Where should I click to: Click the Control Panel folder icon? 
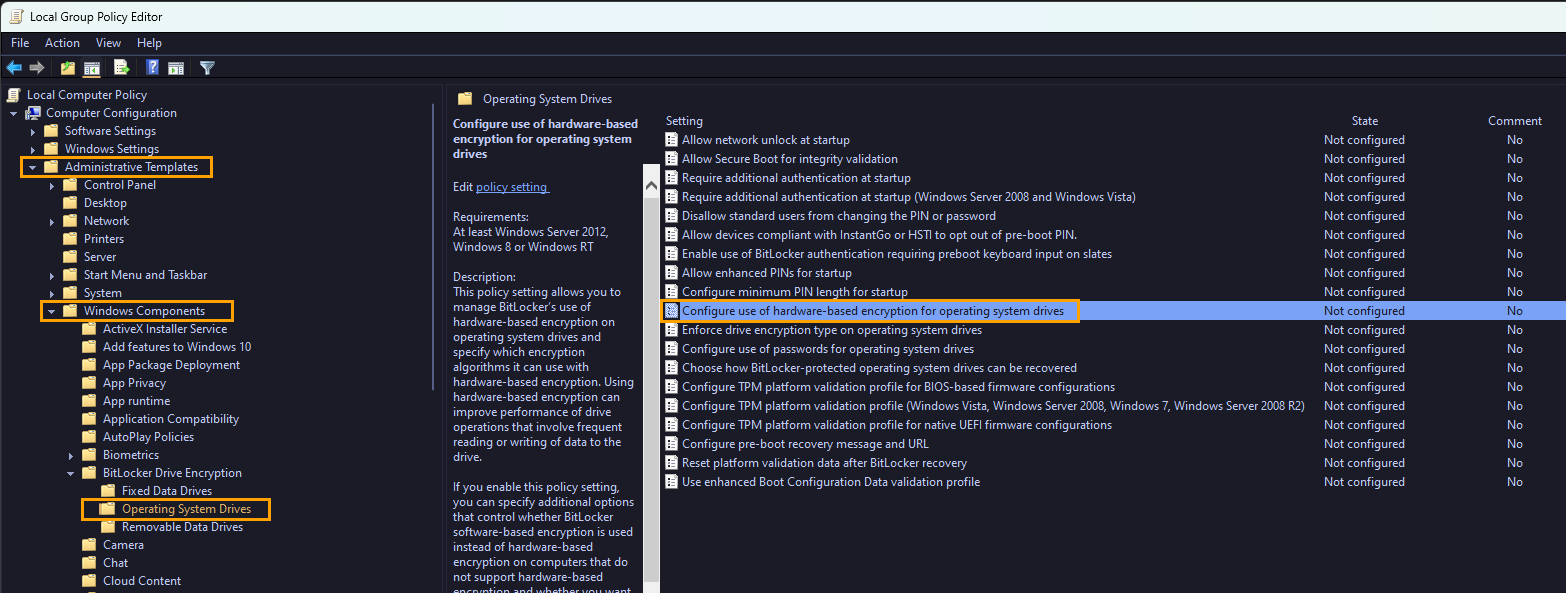click(x=70, y=185)
